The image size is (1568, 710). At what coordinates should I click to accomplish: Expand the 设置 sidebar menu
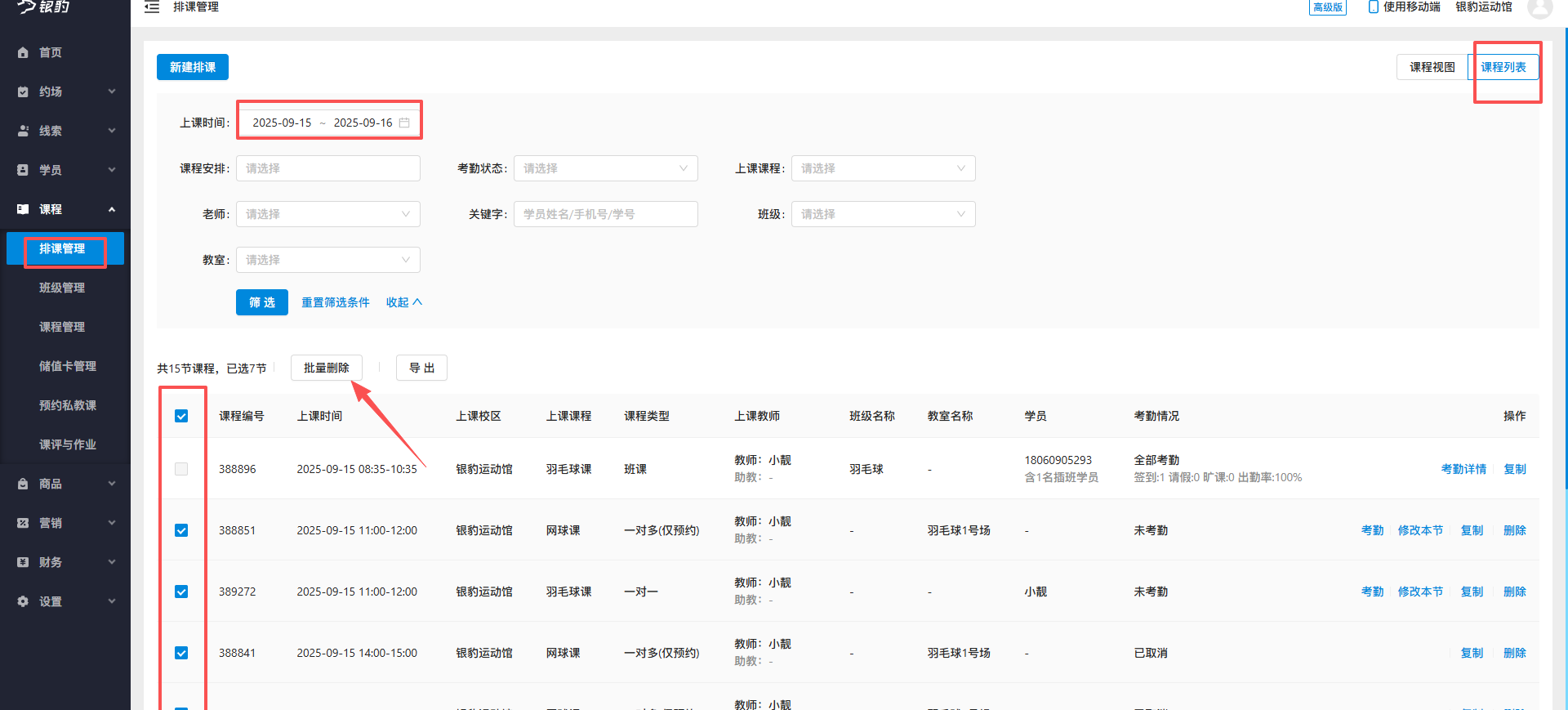[112, 601]
